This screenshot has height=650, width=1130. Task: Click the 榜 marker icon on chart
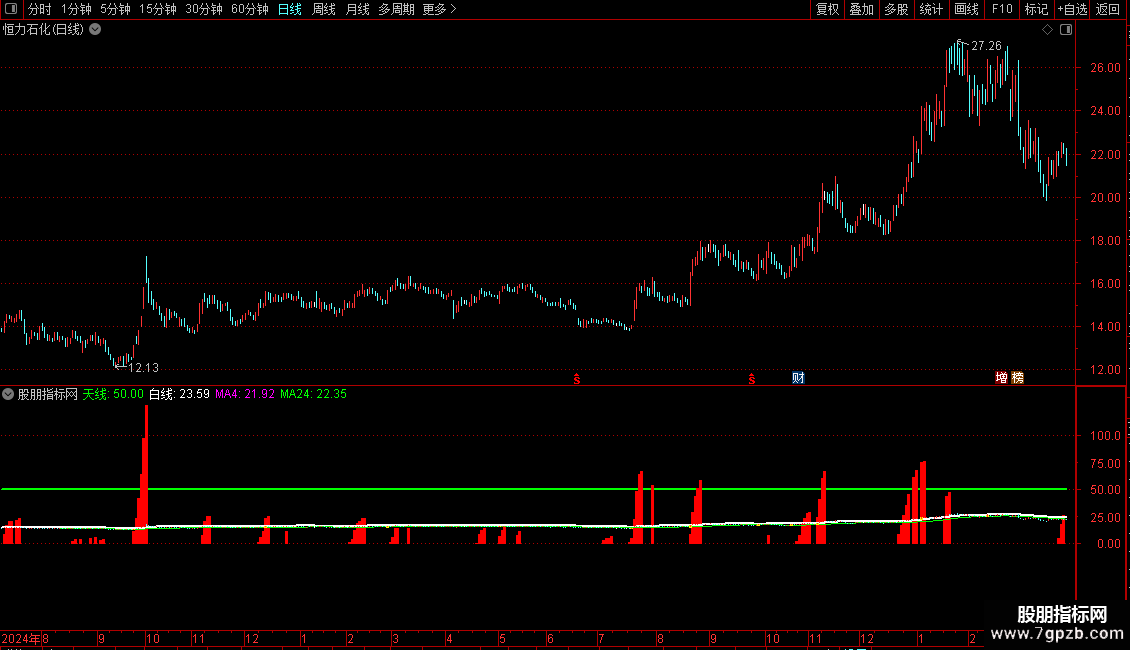pos(1018,378)
